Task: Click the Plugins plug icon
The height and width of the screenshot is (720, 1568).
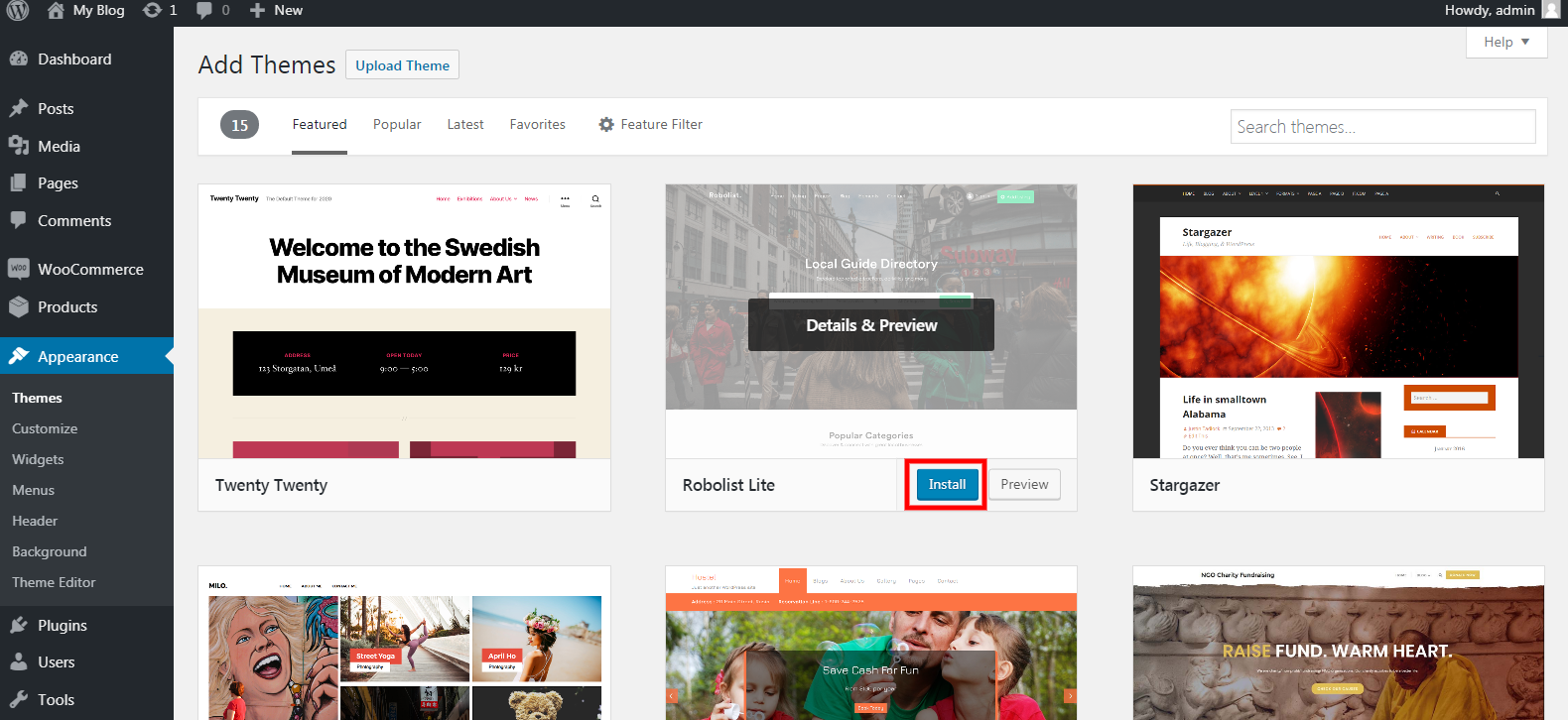Action: 19,625
